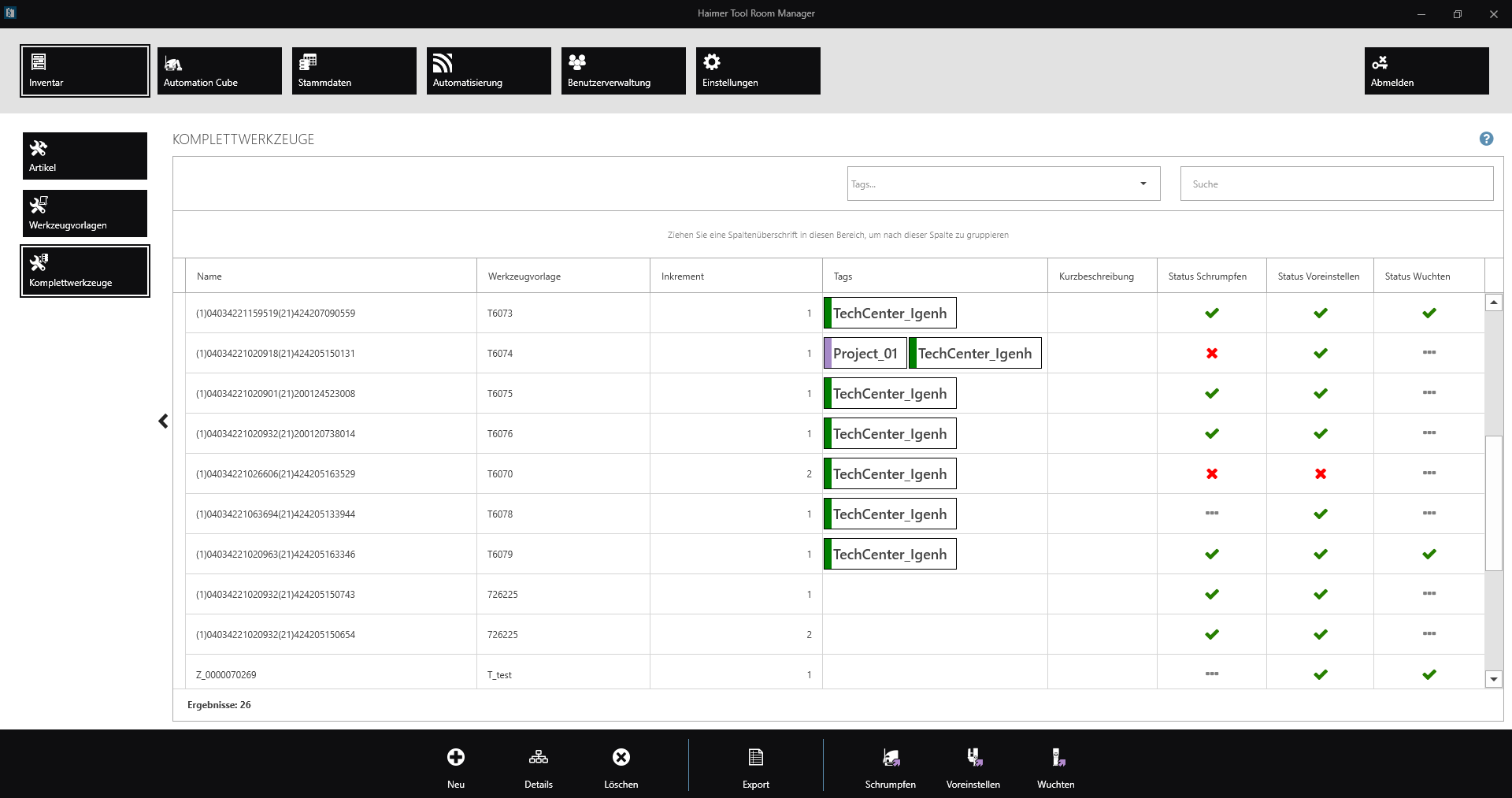Open Stammdaten master data
The height and width of the screenshot is (798, 1512).
pyautogui.click(x=354, y=71)
